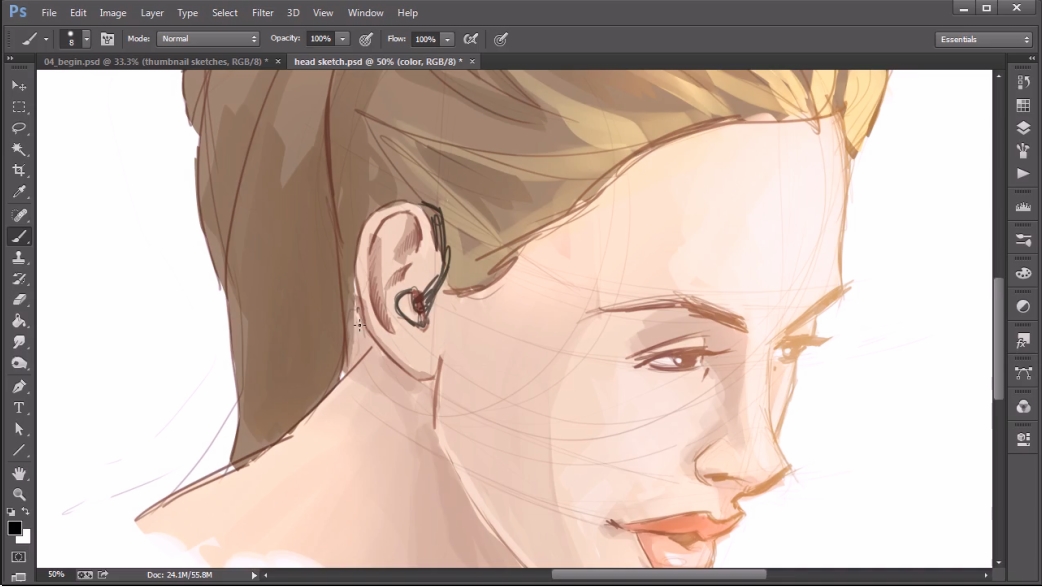This screenshot has height=587, width=1042.
Task: Toggle the brush panel button
Action: [x=107, y=39]
